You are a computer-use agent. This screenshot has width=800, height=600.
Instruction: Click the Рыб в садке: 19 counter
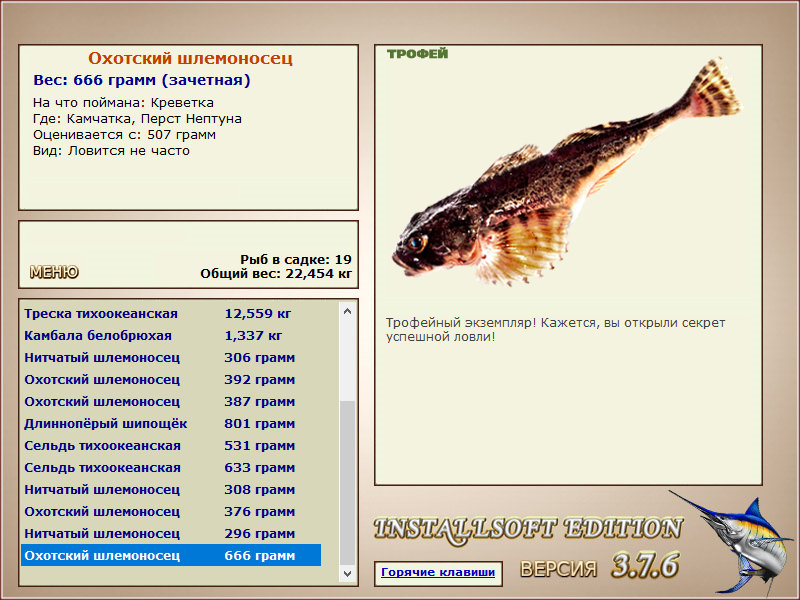point(296,259)
